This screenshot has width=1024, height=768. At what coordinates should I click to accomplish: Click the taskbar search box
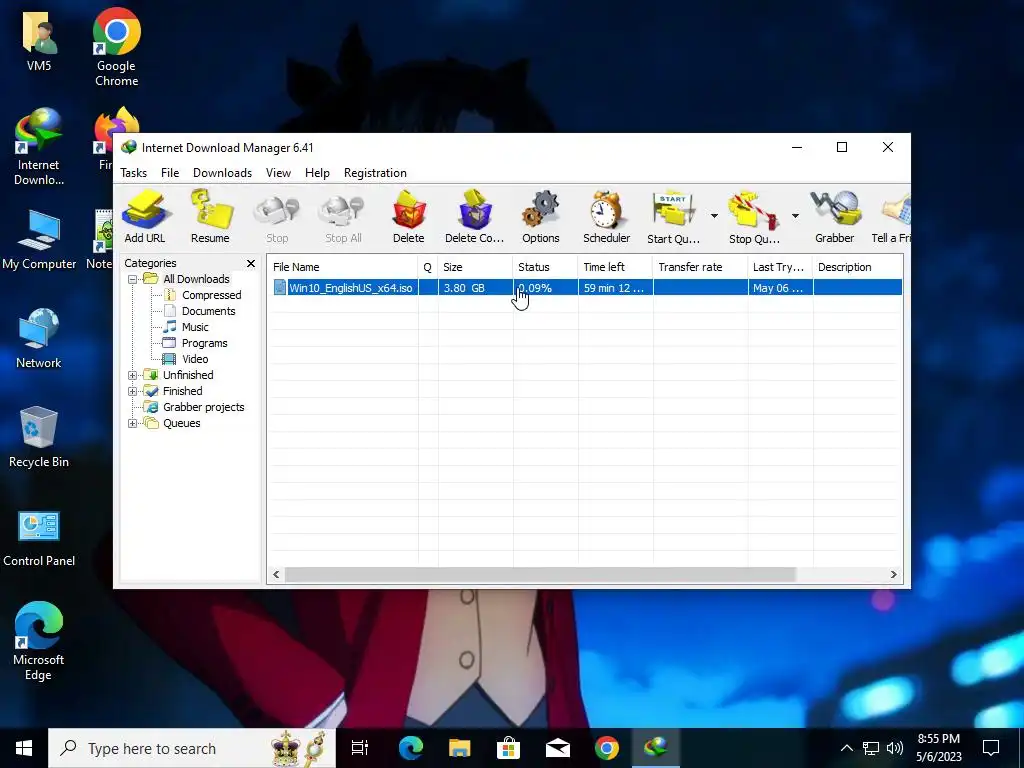click(x=192, y=748)
